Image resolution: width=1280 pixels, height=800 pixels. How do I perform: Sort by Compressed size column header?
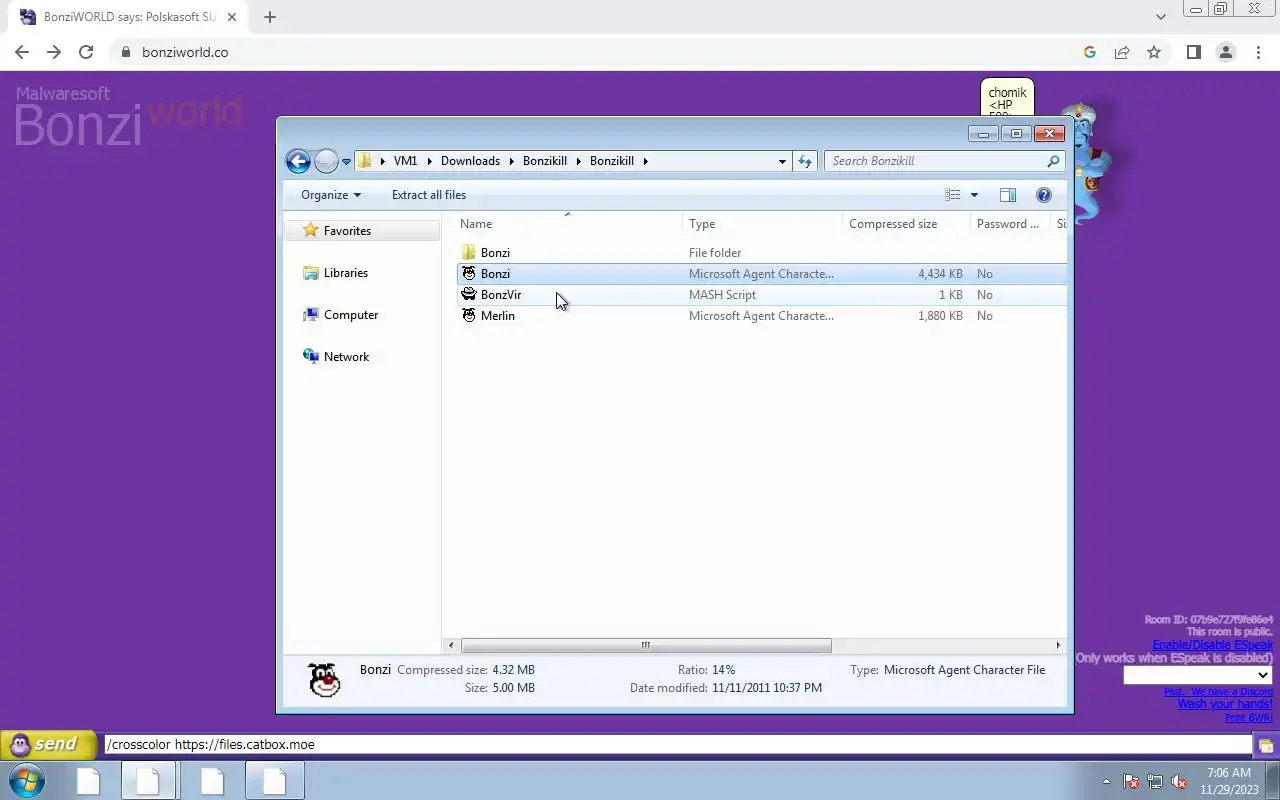(x=906, y=224)
